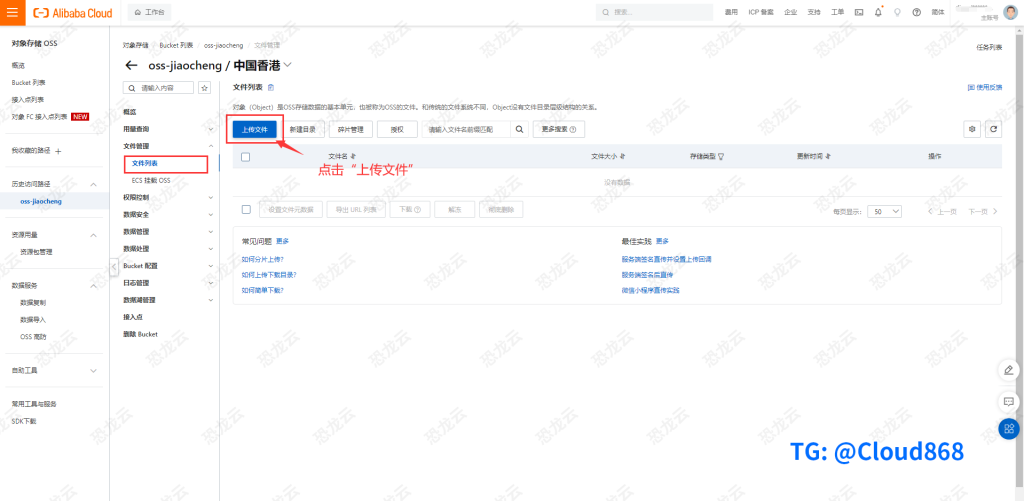Expand 数据管理 menu section
This screenshot has height=501, width=1024.
point(210,231)
